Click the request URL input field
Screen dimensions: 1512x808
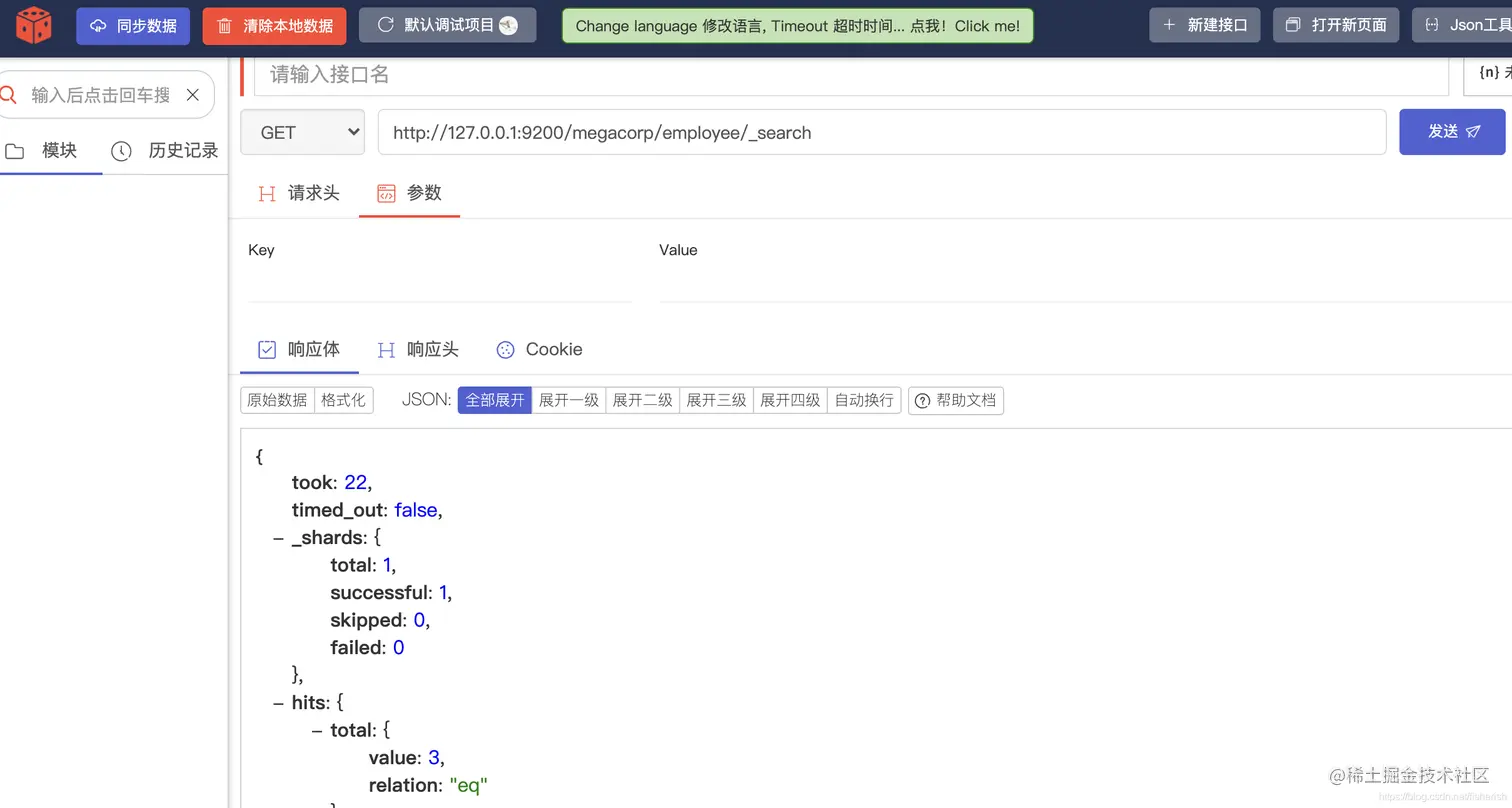coord(882,132)
